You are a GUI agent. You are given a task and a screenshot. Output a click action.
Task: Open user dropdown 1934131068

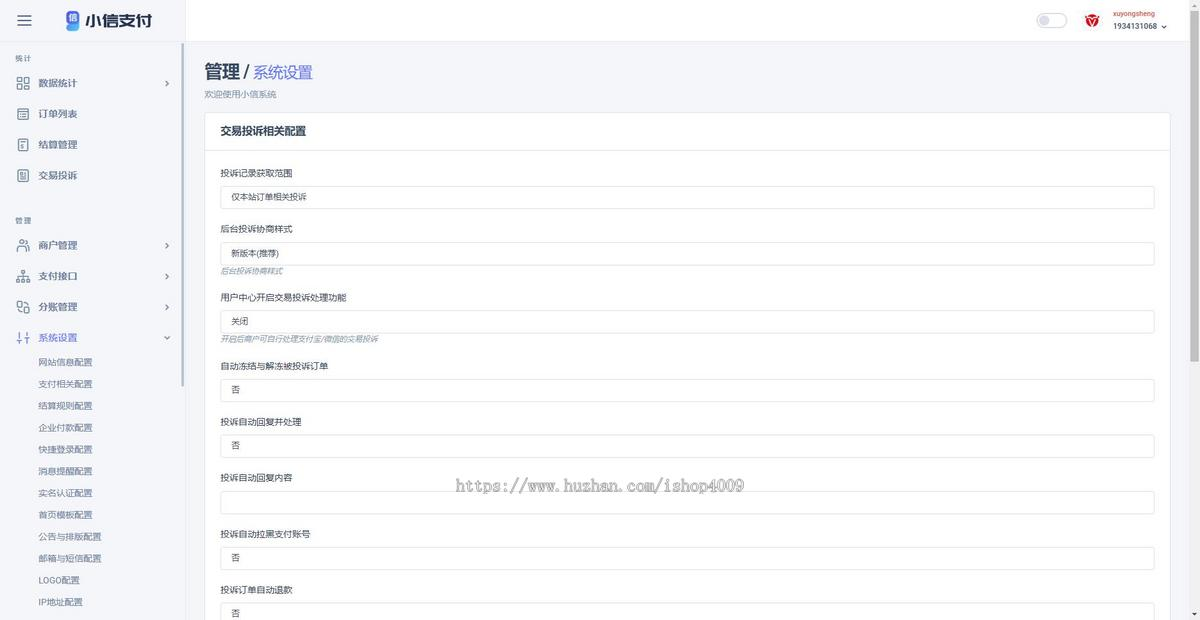[x=1140, y=27]
